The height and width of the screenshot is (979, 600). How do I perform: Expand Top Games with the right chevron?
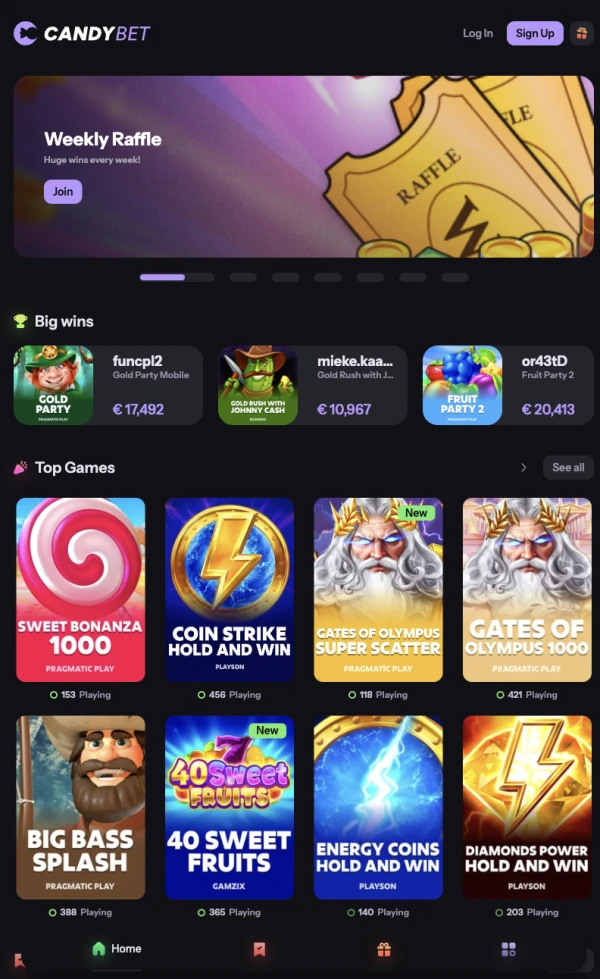[x=523, y=468]
